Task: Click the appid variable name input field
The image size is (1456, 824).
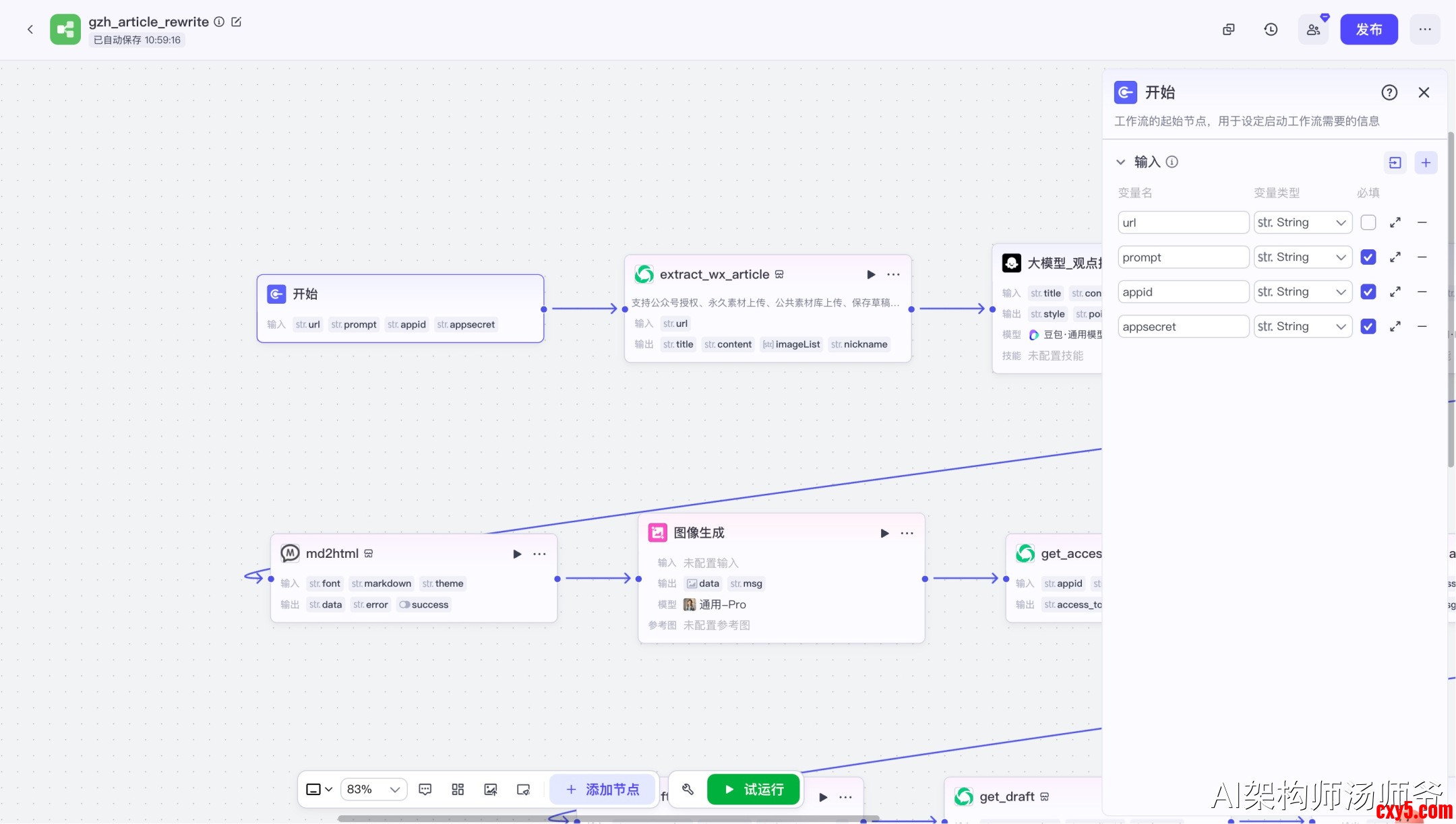Action: 1182,292
